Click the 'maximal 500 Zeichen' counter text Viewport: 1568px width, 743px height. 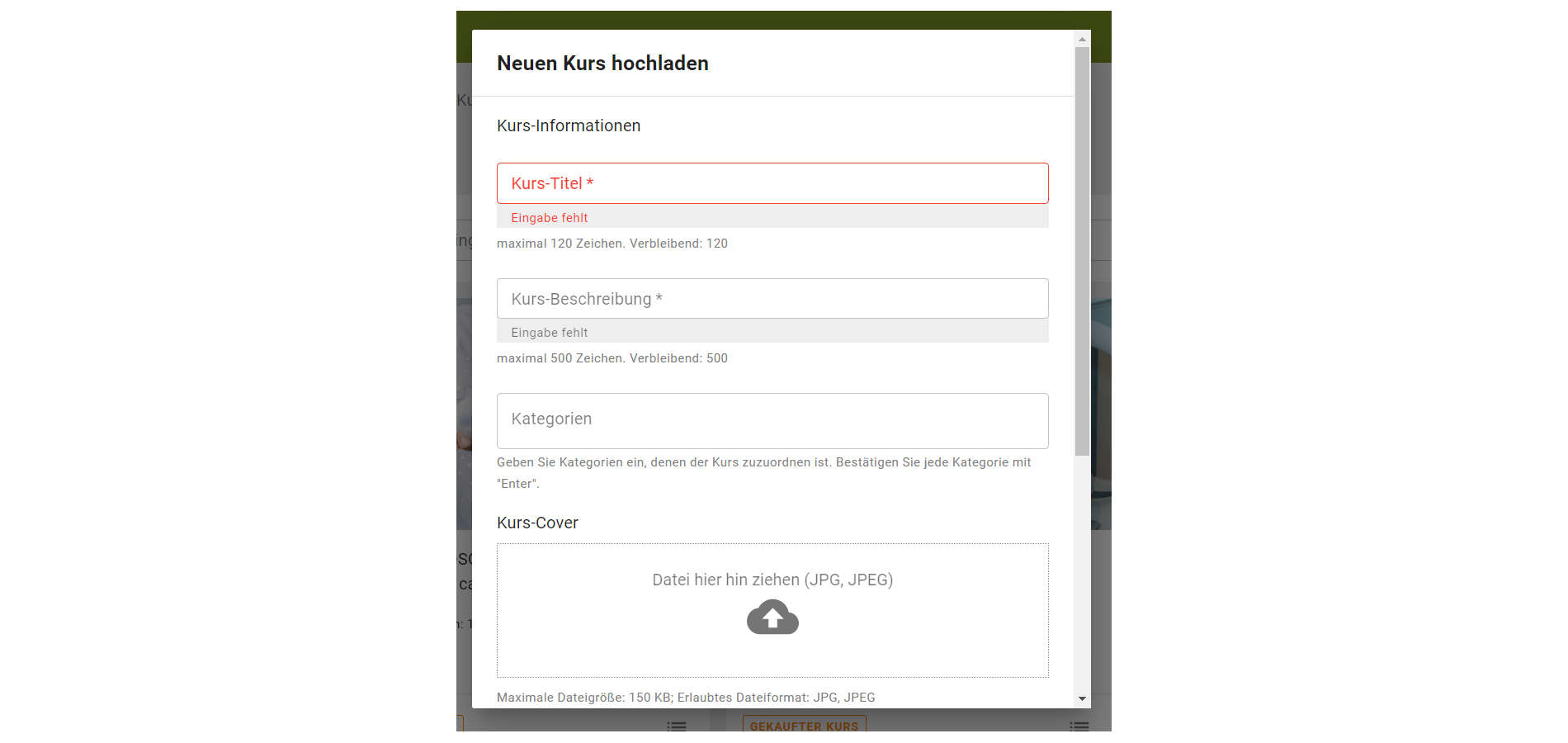pos(612,358)
